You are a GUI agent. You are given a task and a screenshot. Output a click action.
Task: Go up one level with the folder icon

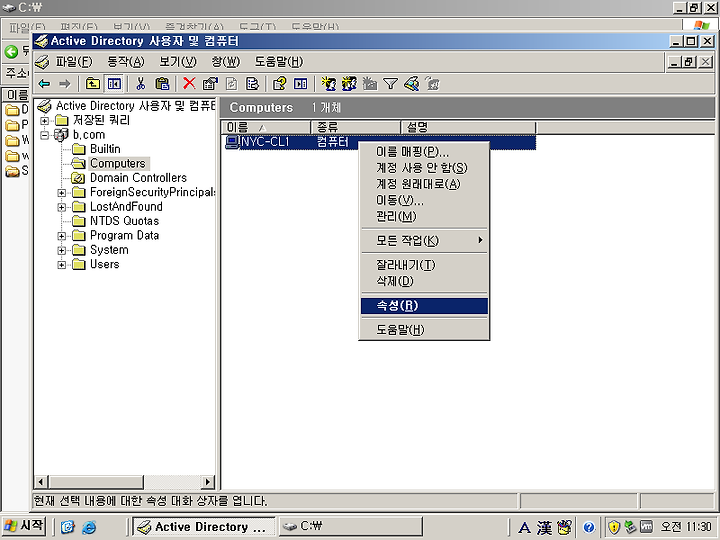tap(93, 84)
